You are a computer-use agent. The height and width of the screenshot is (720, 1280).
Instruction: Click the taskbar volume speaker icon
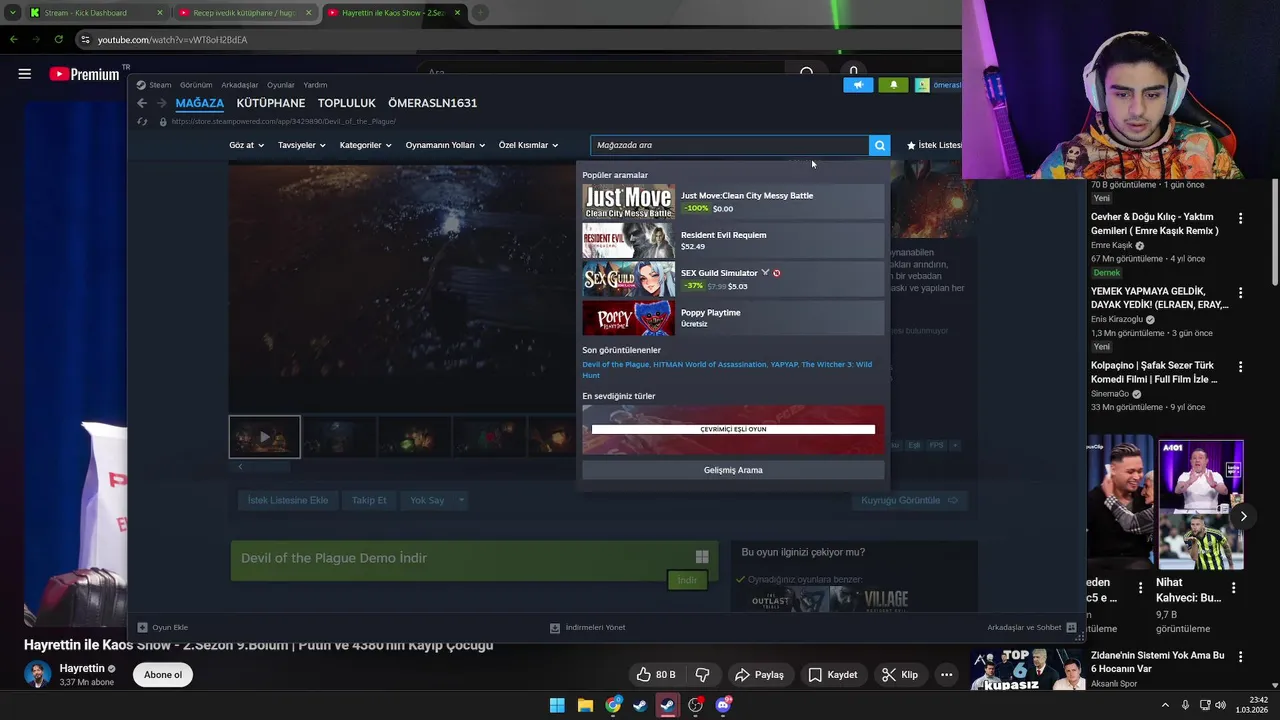pyautogui.click(x=1221, y=705)
